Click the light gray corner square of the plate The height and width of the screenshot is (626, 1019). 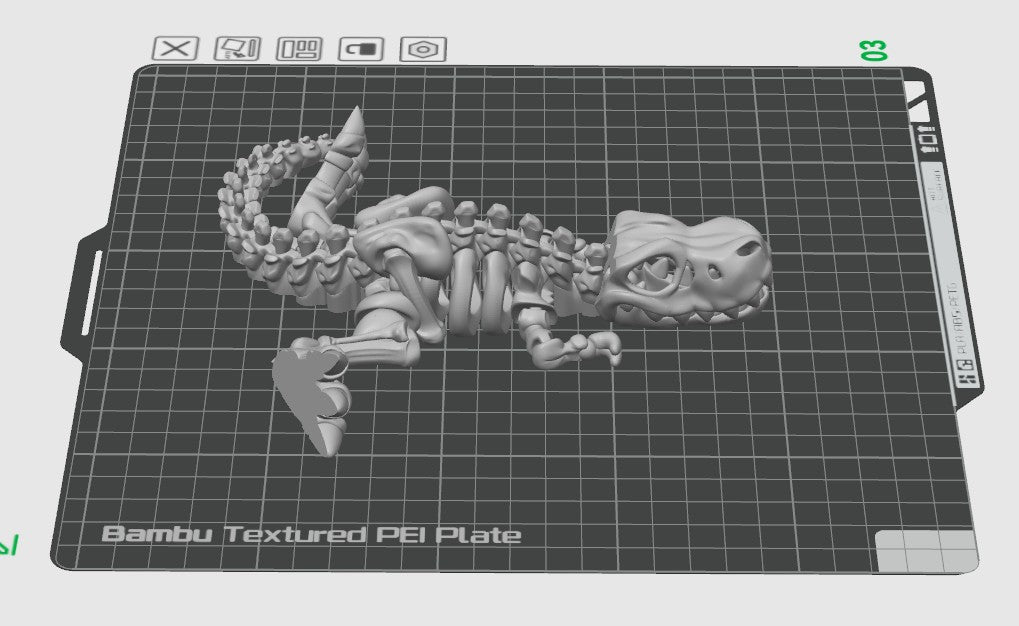tap(925, 551)
